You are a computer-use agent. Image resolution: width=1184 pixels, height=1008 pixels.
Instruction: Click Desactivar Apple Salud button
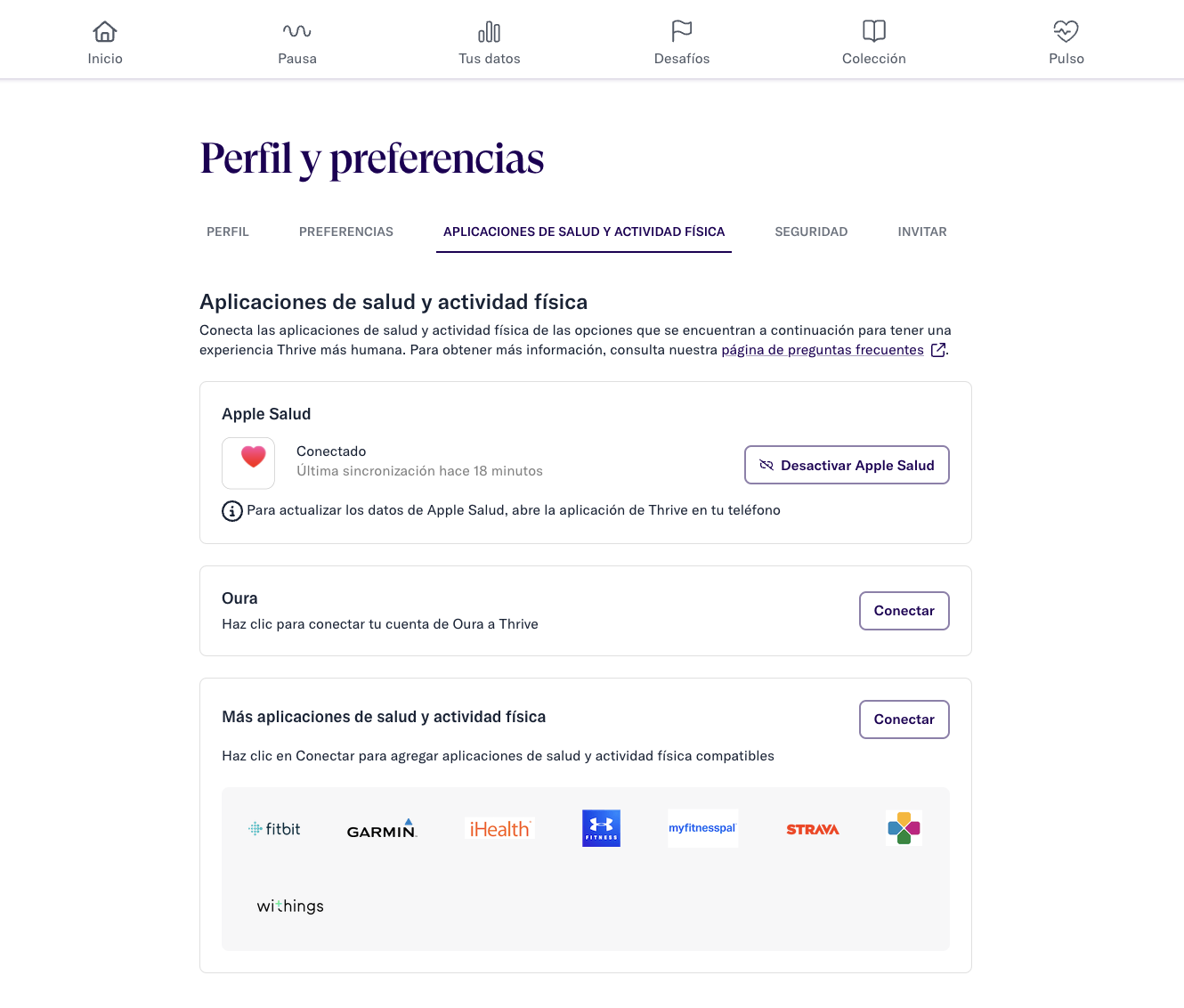pyautogui.click(x=847, y=465)
